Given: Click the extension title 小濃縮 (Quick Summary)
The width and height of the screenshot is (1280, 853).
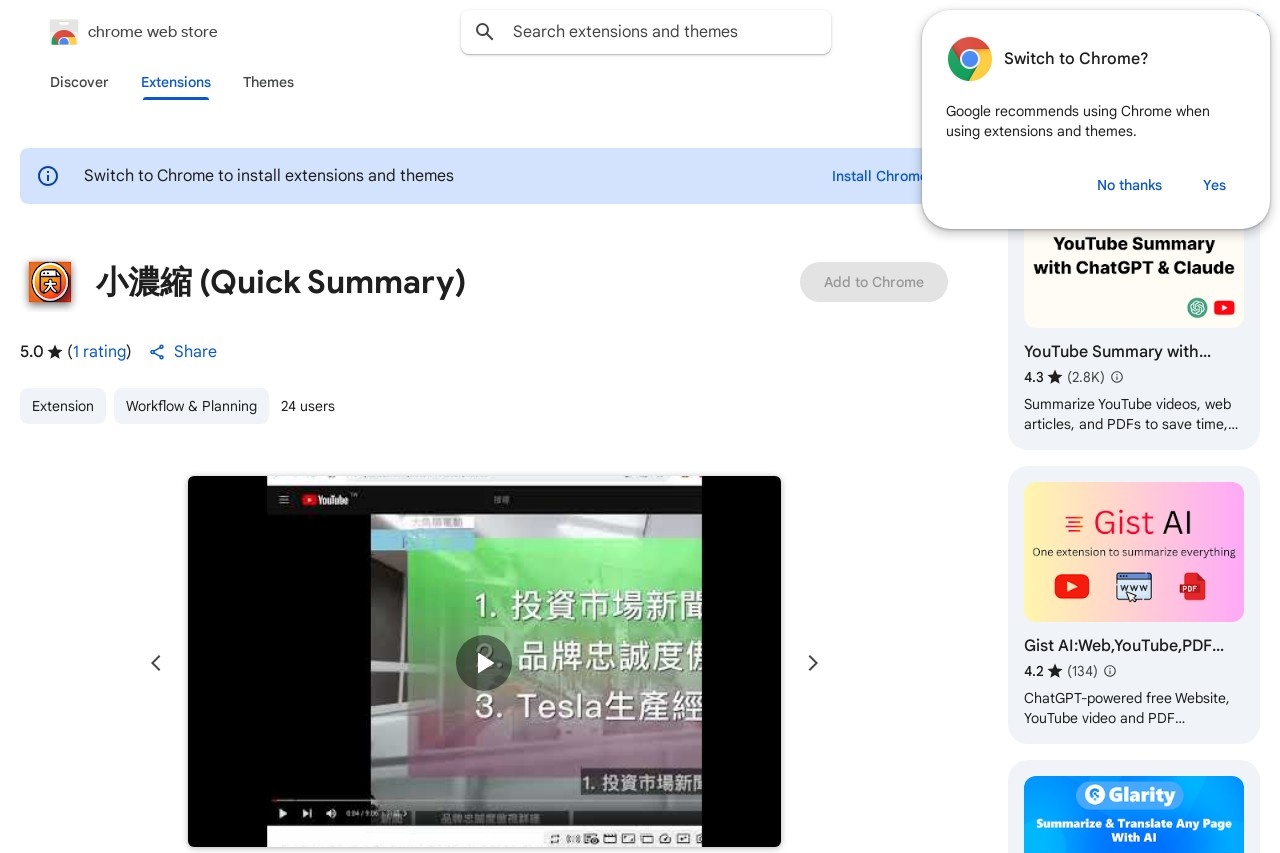Looking at the screenshot, I should pyautogui.click(x=281, y=283).
